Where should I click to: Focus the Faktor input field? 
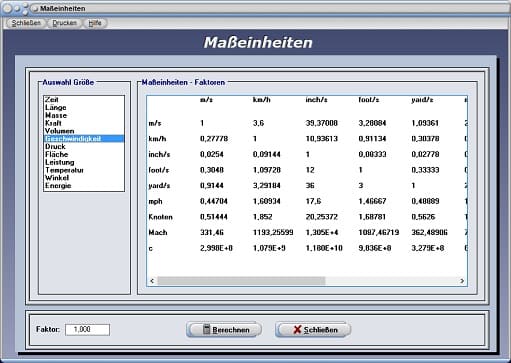tap(87, 330)
